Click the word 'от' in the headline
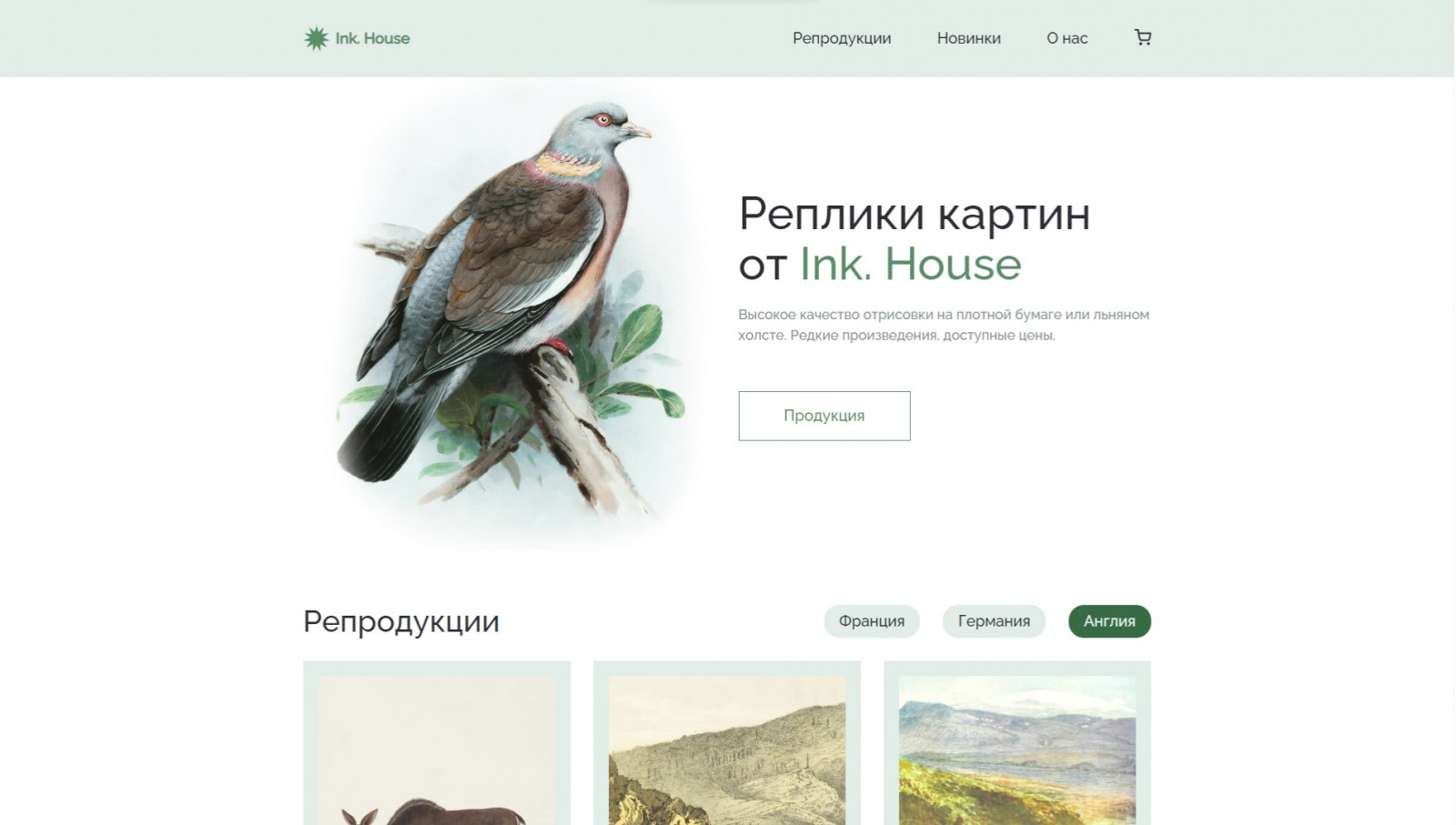This screenshot has height=825, width=1456. click(763, 267)
